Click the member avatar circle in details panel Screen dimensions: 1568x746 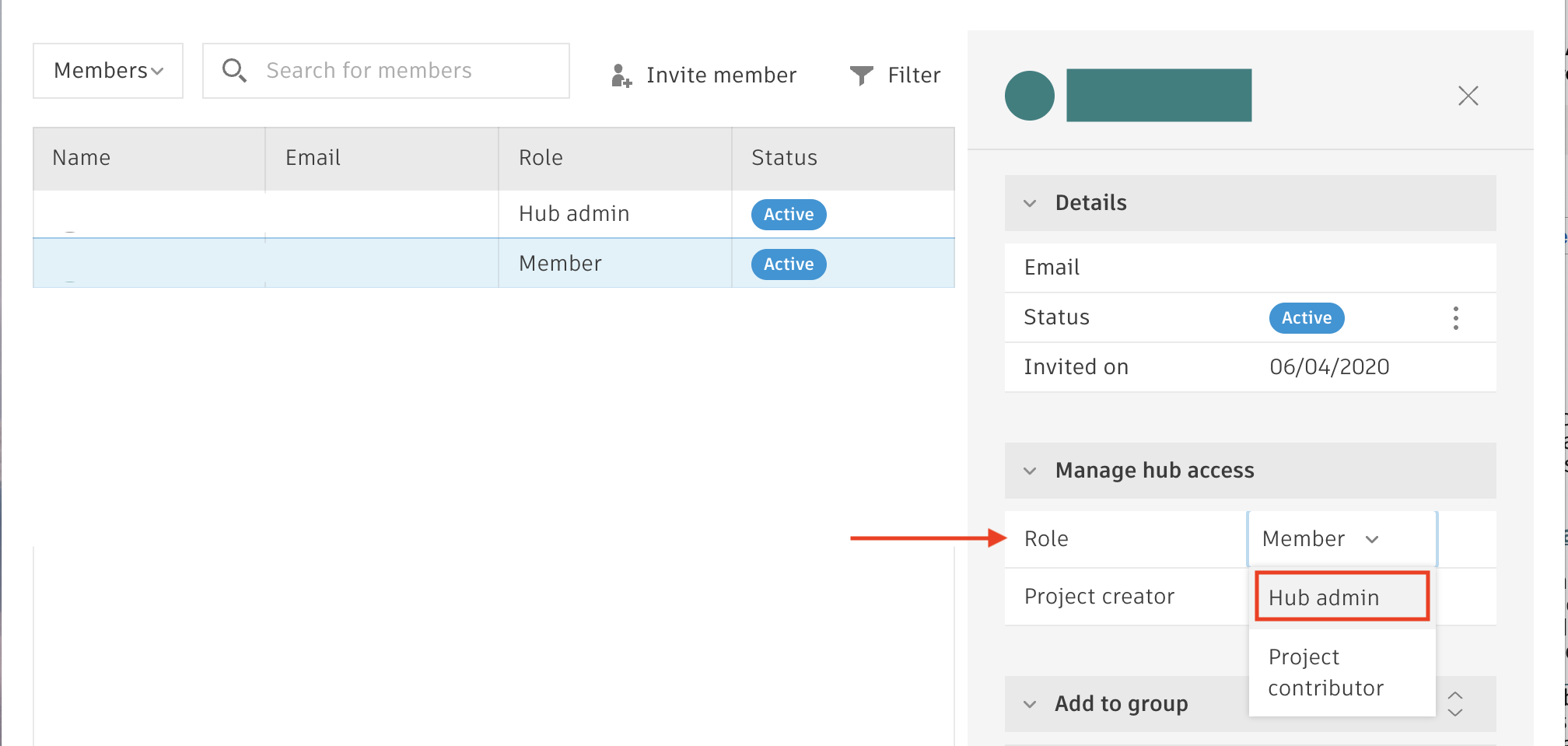pyautogui.click(x=1029, y=94)
